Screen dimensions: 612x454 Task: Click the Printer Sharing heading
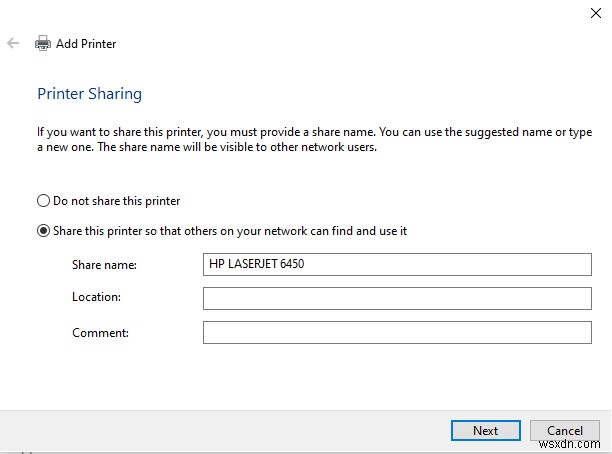[x=89, y=94]
